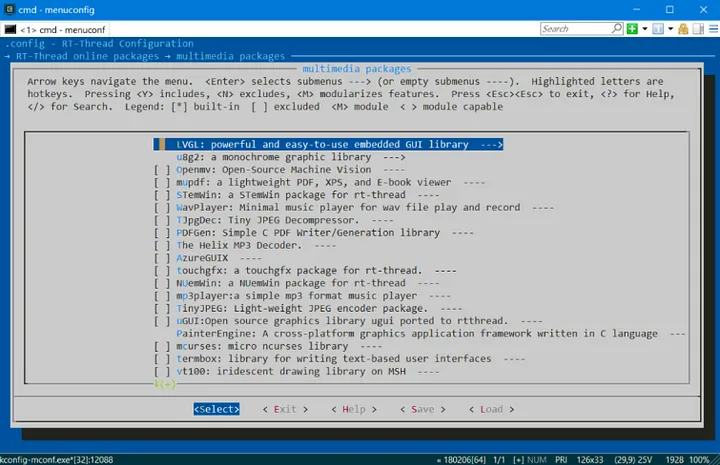Enable TinyJPEG encoder package checkbox
720x465 pixels.
(162, 308)
